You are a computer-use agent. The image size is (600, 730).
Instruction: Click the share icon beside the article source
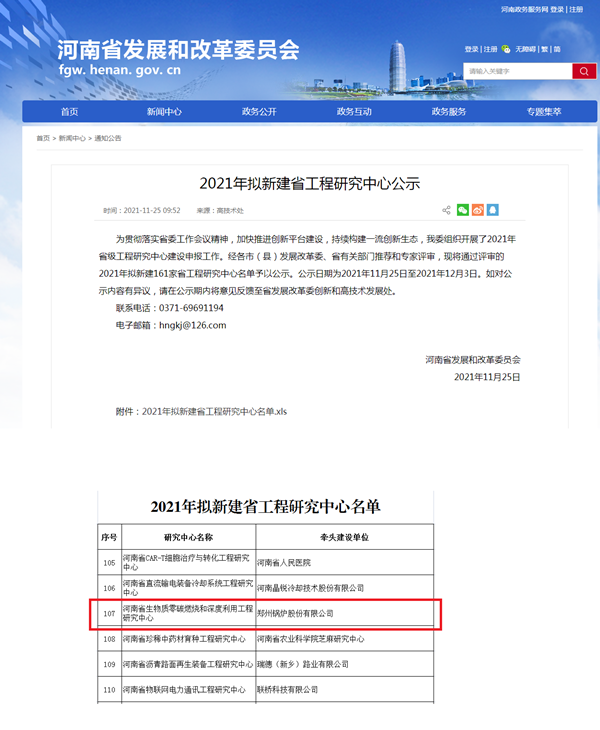pos(446,210)
